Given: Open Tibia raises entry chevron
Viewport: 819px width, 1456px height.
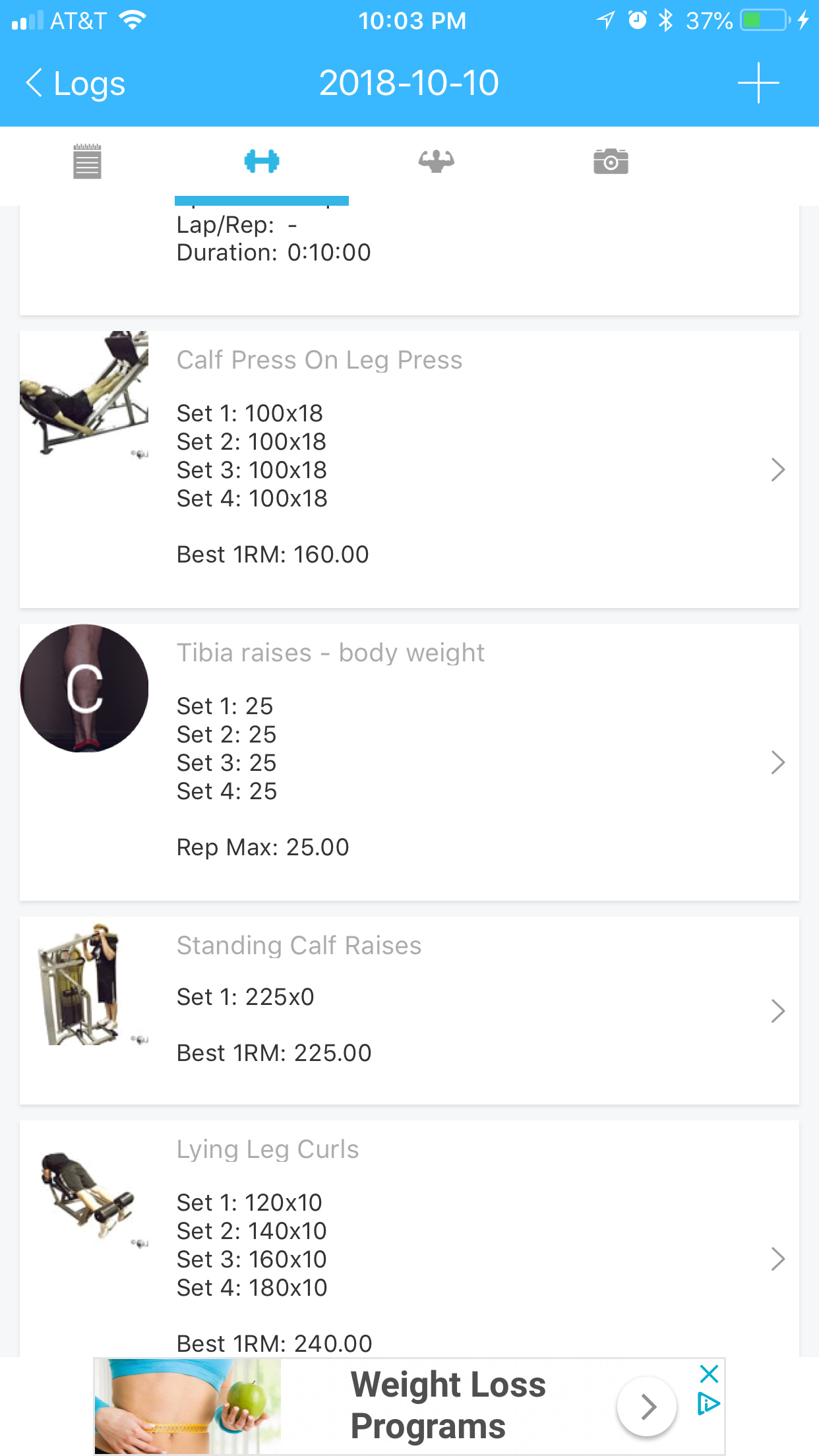Looking at the screenshot, I should point(778,762).
